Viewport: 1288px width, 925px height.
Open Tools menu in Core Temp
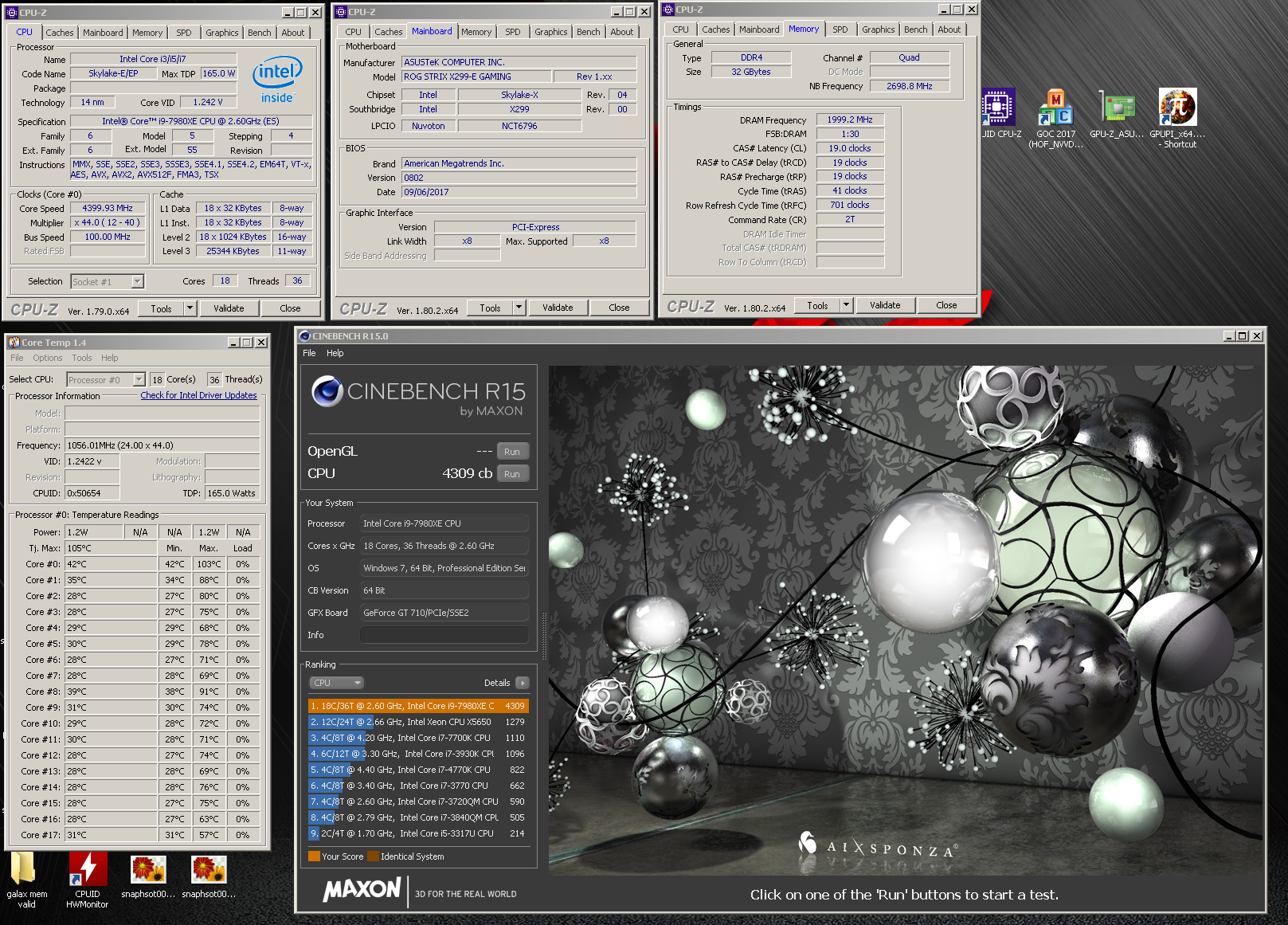82,358
